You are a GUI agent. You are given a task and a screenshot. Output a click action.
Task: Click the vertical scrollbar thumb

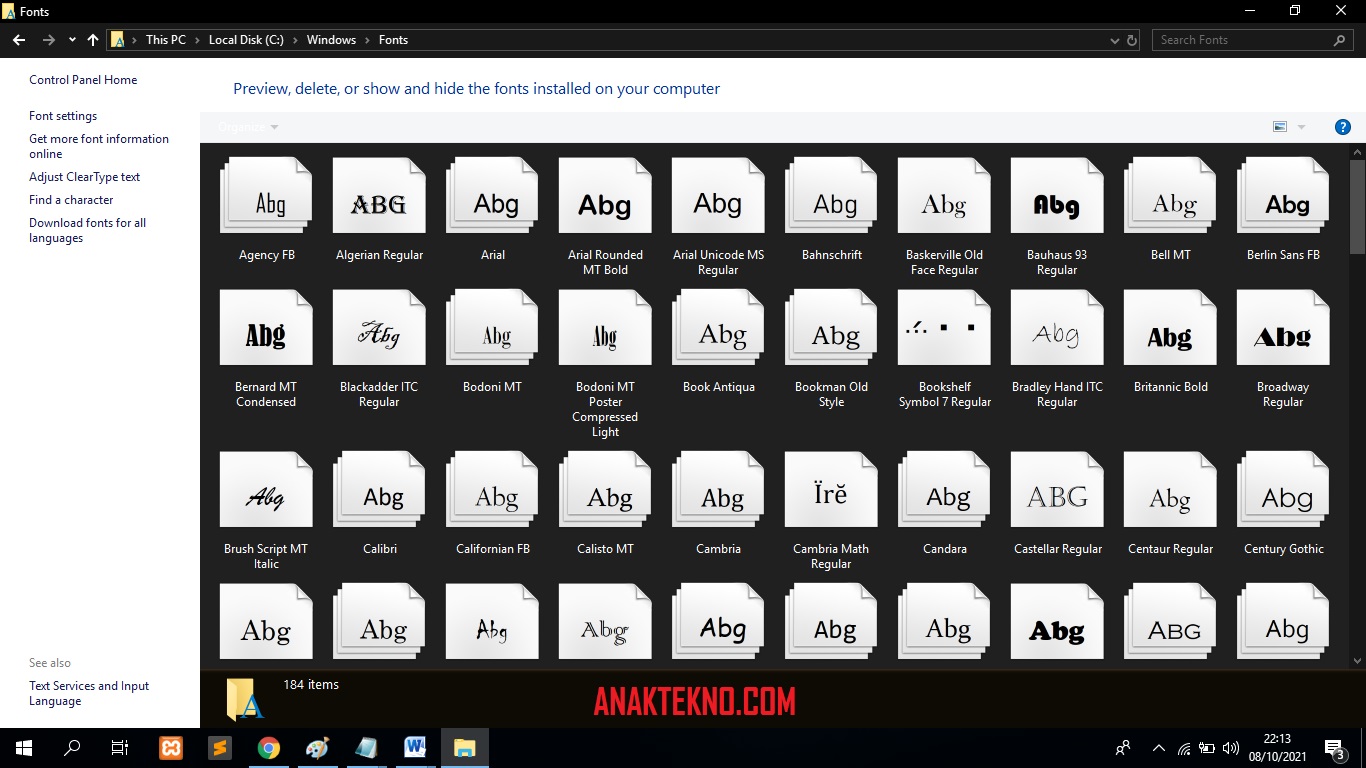pos(1357,205)
